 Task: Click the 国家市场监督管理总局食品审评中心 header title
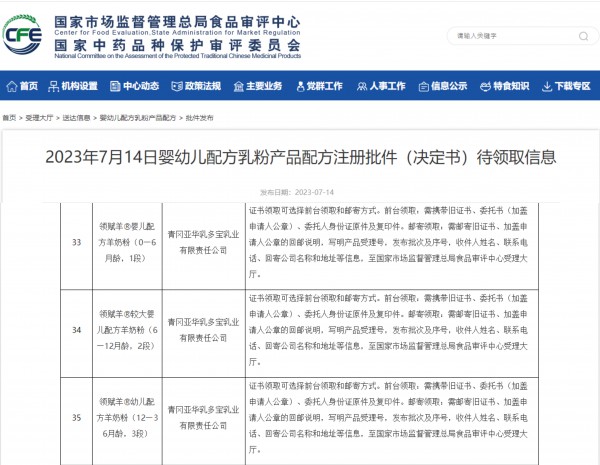[177, 22]
